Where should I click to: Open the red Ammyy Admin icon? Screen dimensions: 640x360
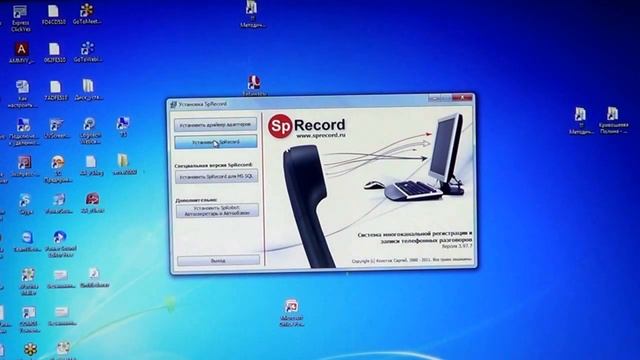(x=22, y=53)
